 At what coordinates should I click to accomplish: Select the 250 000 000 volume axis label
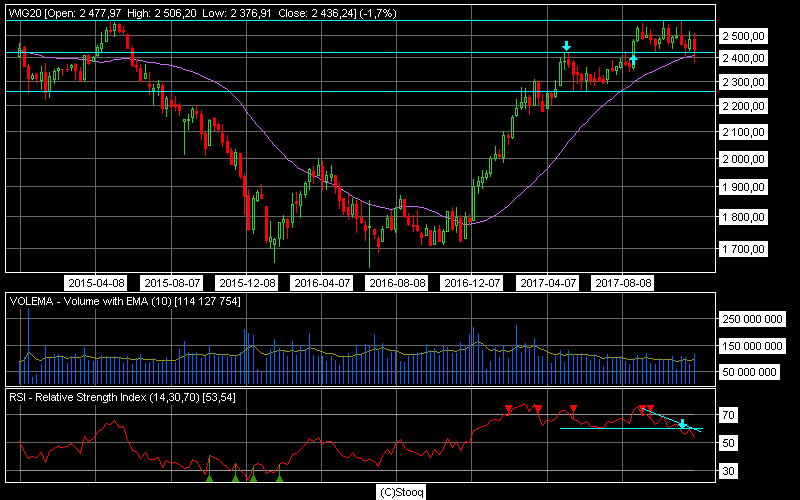[x=752, y=319]
